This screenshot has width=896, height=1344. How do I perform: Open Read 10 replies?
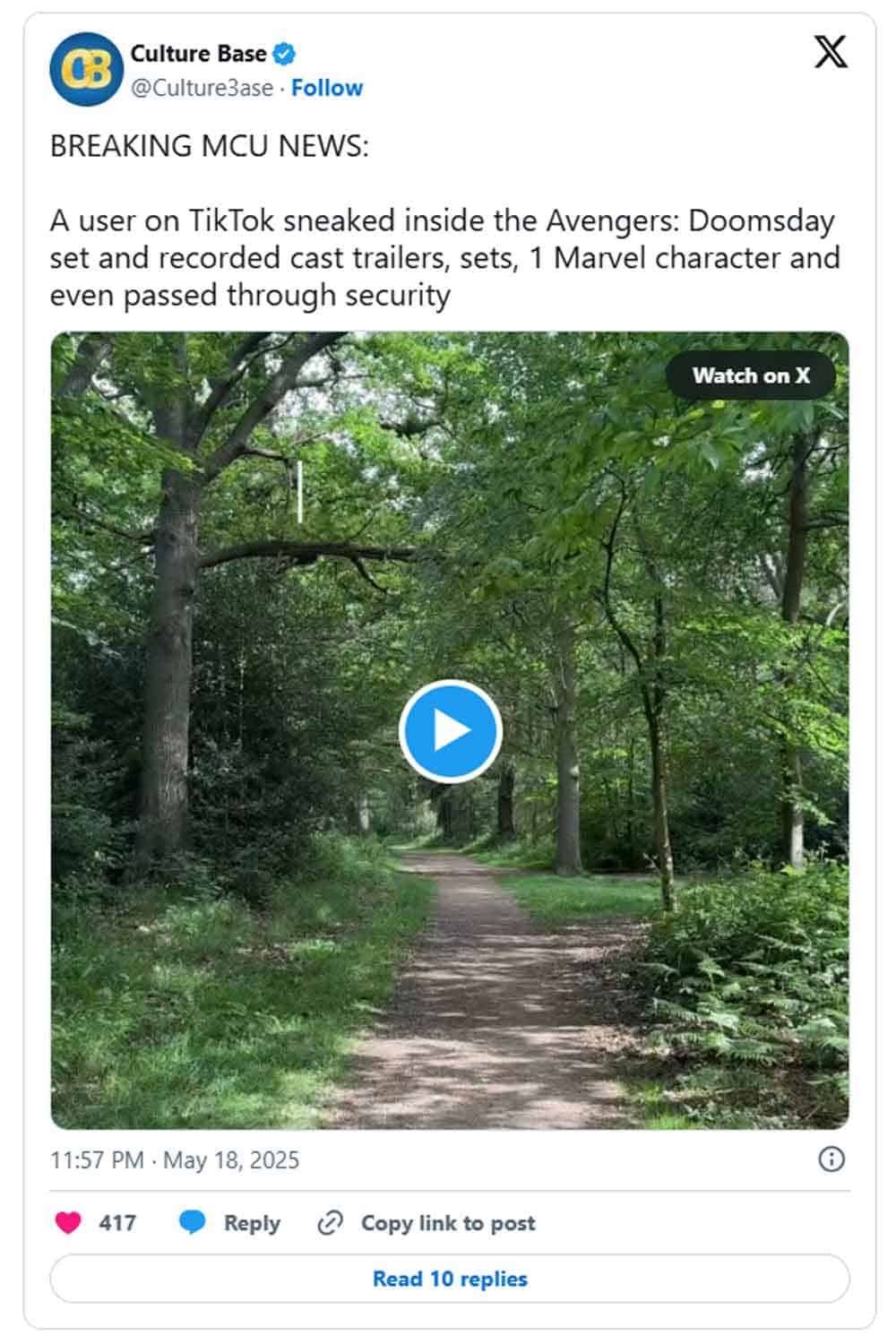(x=450, y=1279)
